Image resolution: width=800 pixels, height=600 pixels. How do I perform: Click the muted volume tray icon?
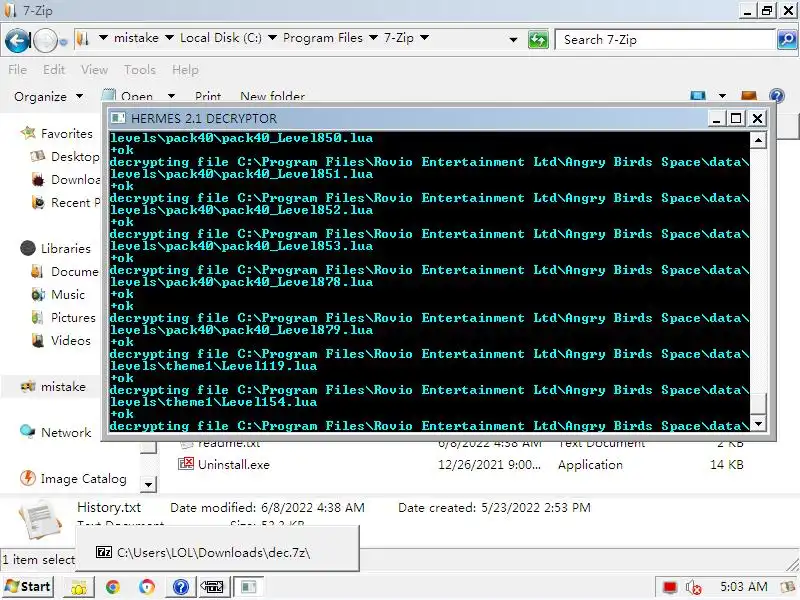(693, 588)
